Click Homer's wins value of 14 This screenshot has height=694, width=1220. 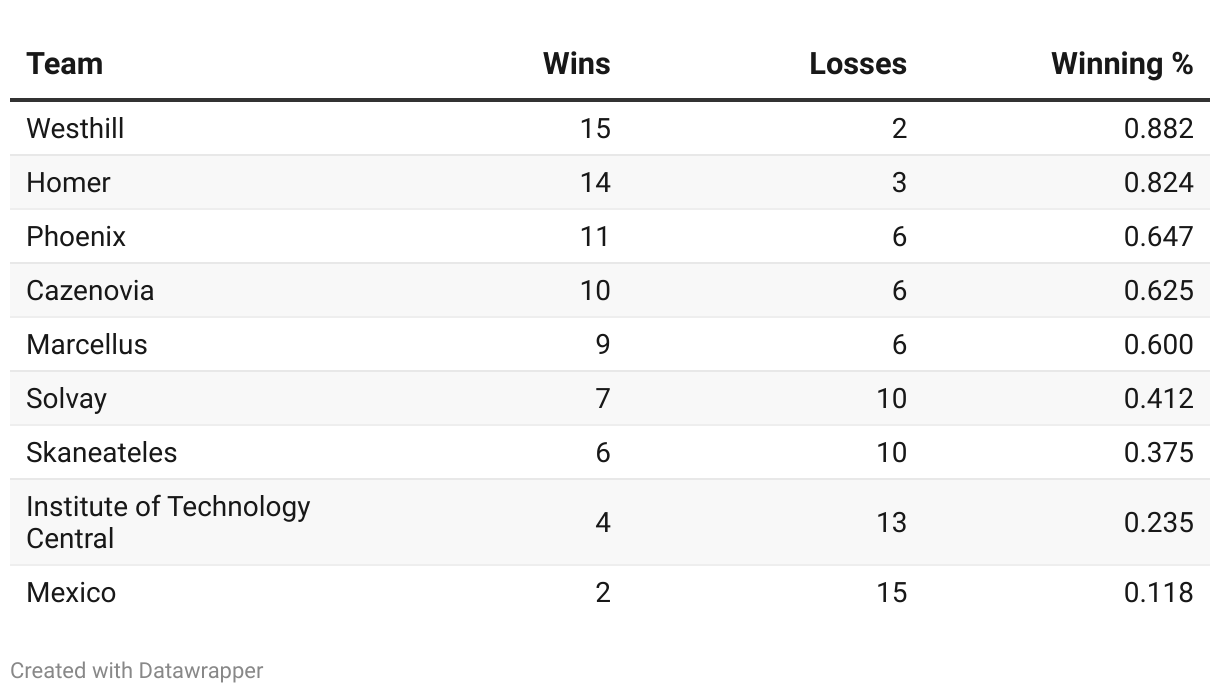pos(595,182)
